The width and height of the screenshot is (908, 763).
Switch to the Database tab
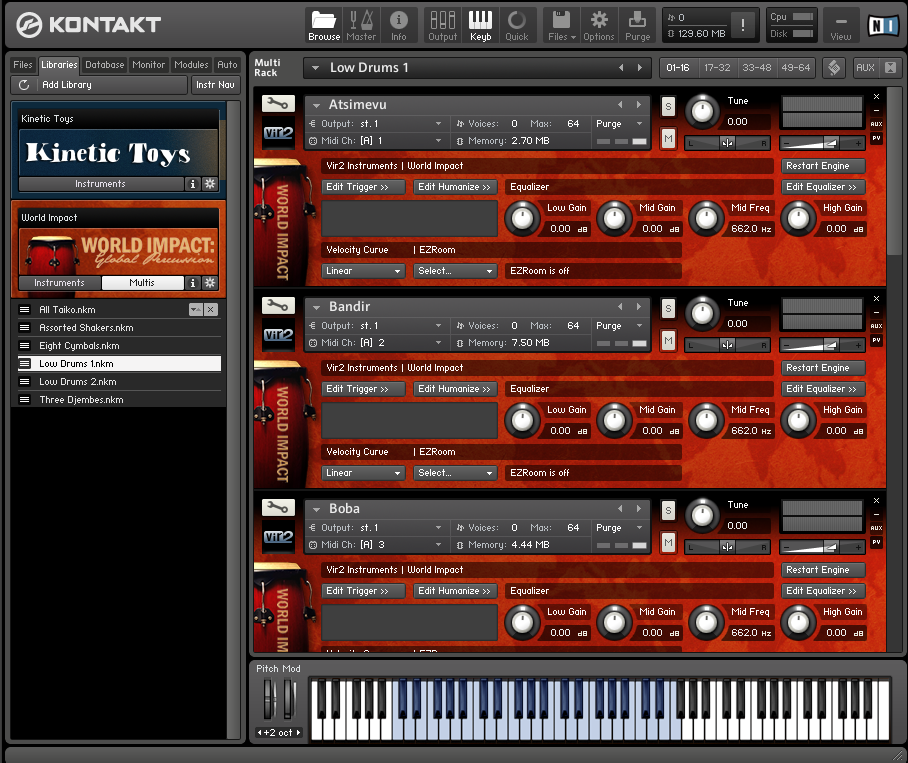coord(105,64)
